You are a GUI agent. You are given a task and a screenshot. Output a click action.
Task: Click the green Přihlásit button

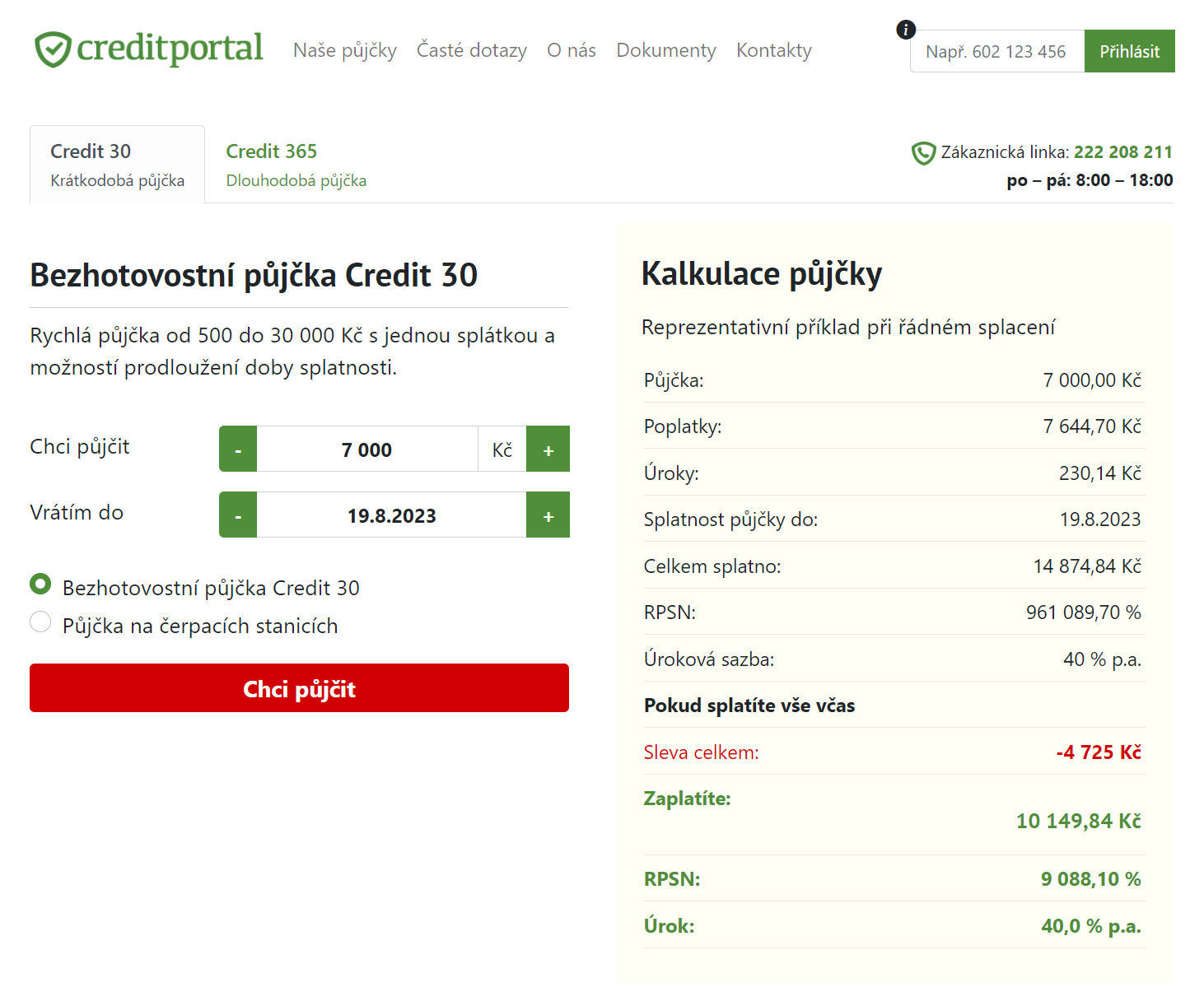tap(1129, 51)
